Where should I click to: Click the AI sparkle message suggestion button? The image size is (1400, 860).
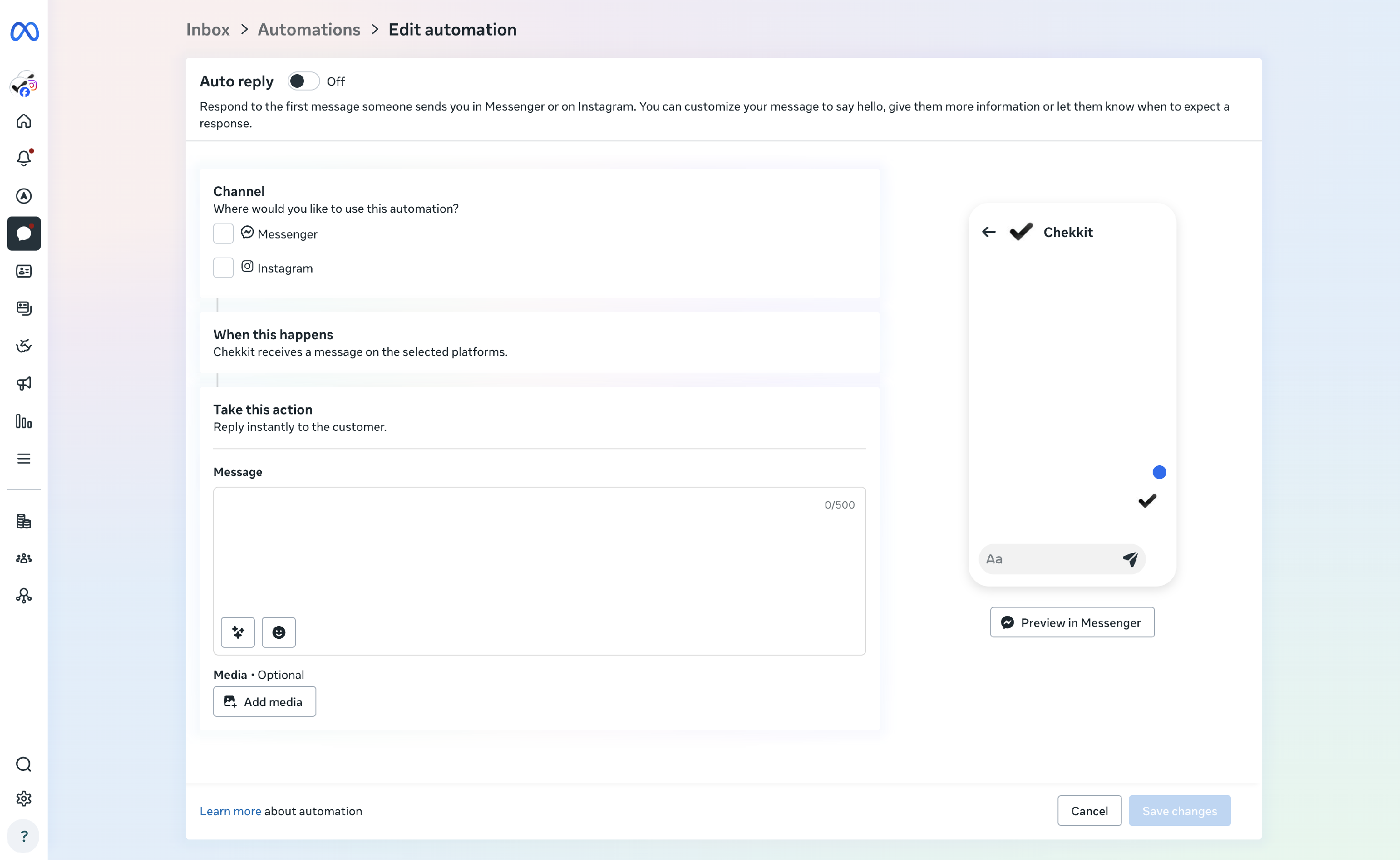238,632
